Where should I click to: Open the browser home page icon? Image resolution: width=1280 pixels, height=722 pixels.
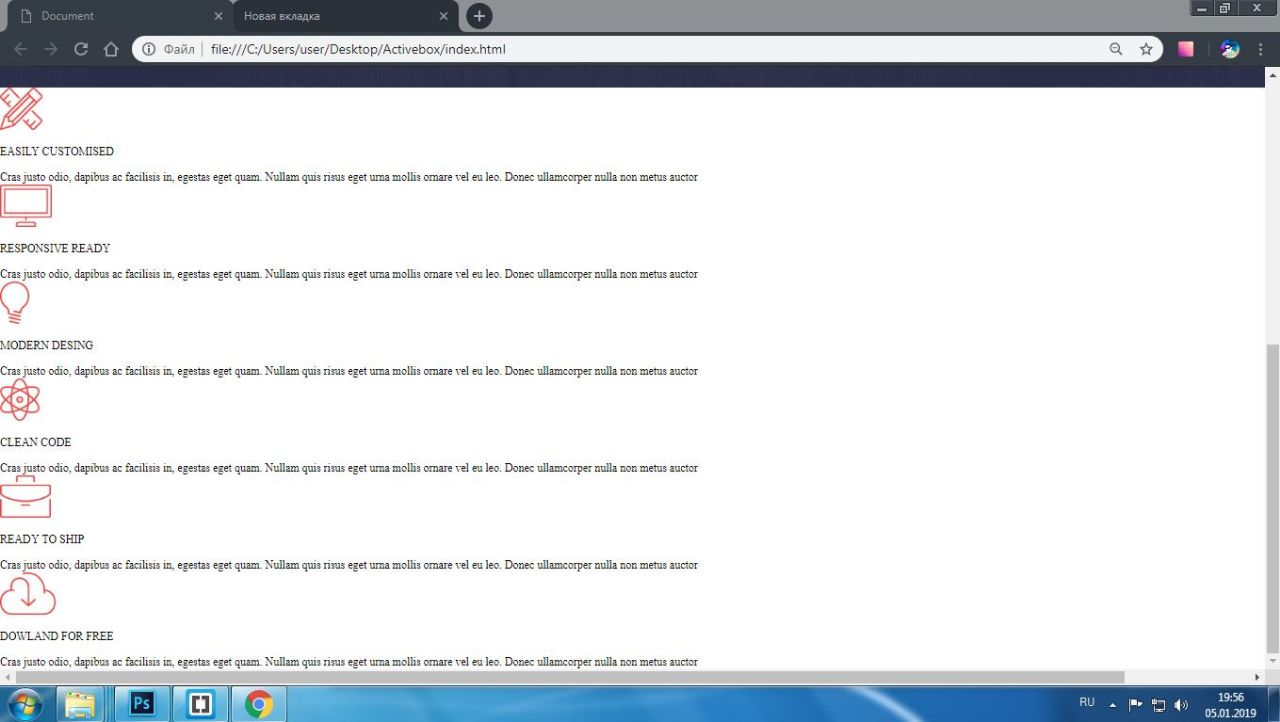pyautogui.click(x=111, y=49)
